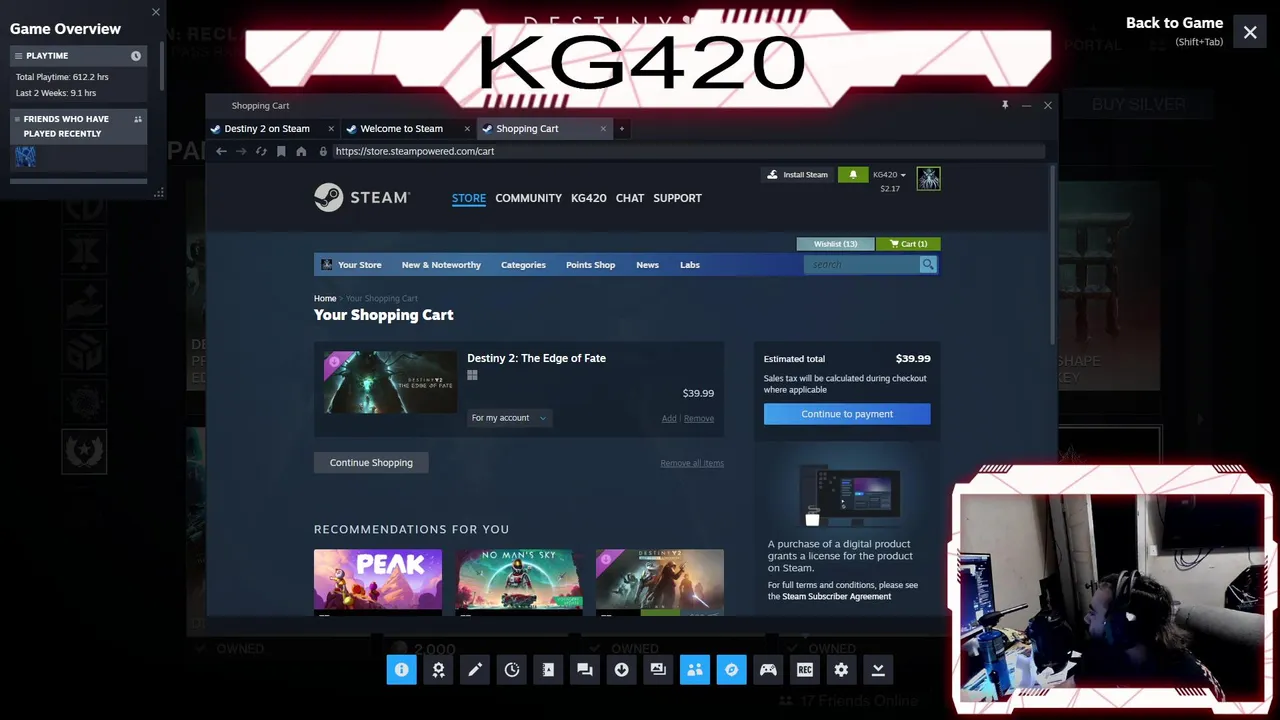Close the Game Overview panel
Viewport: 1280px width, 720px height.
(x=156, y=12)
